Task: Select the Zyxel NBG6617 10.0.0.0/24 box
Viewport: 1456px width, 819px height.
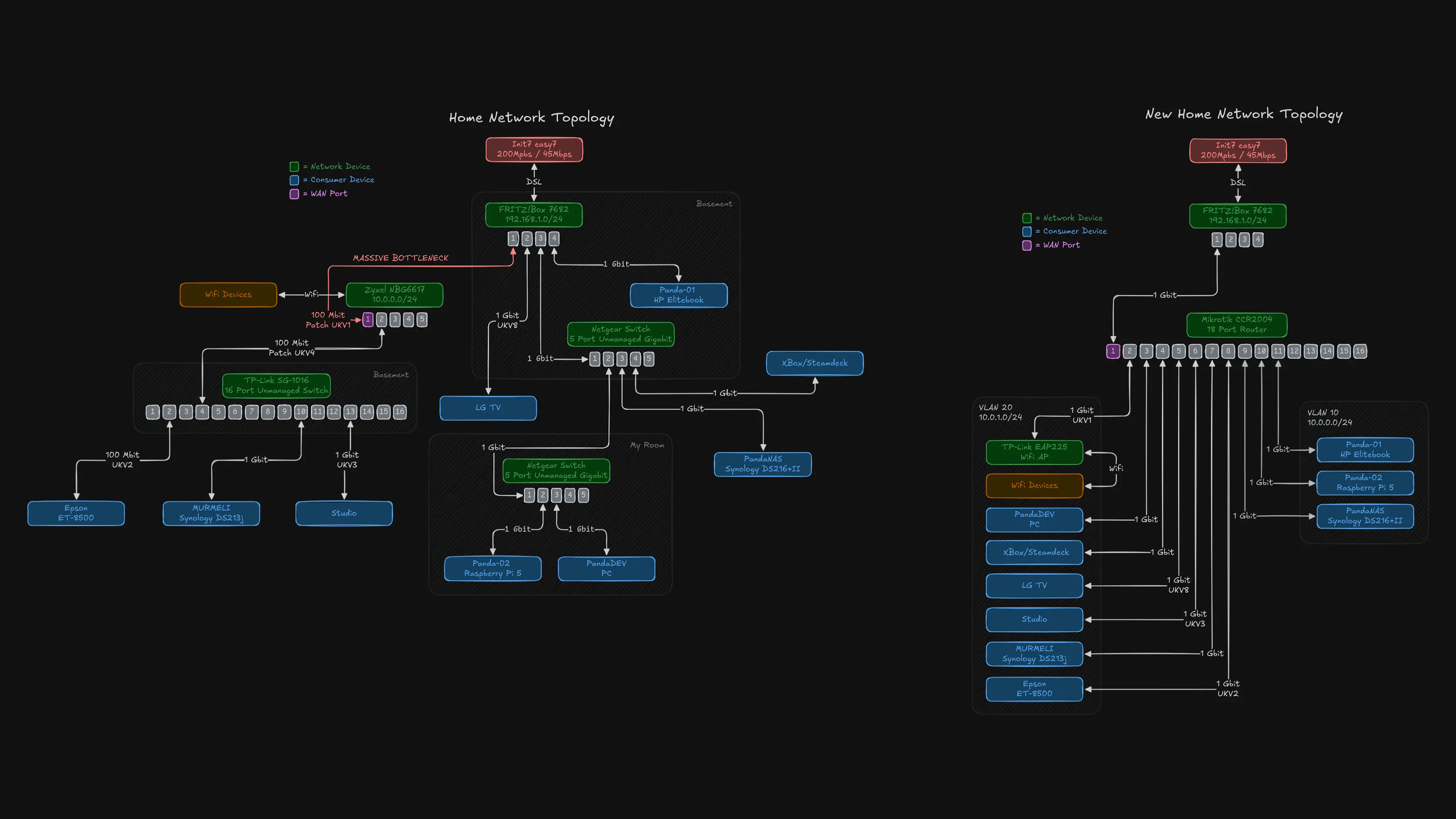Action: 394,295
